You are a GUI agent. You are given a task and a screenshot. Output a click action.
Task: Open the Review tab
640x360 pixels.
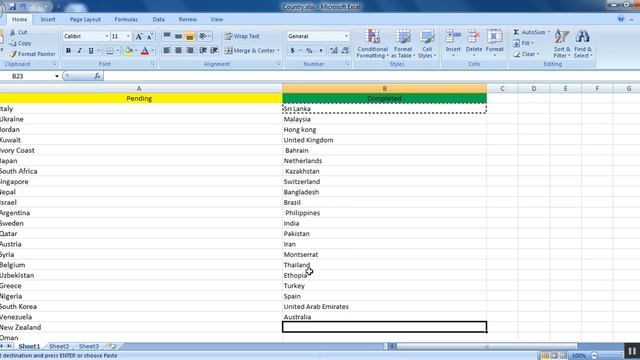[187, 19]
